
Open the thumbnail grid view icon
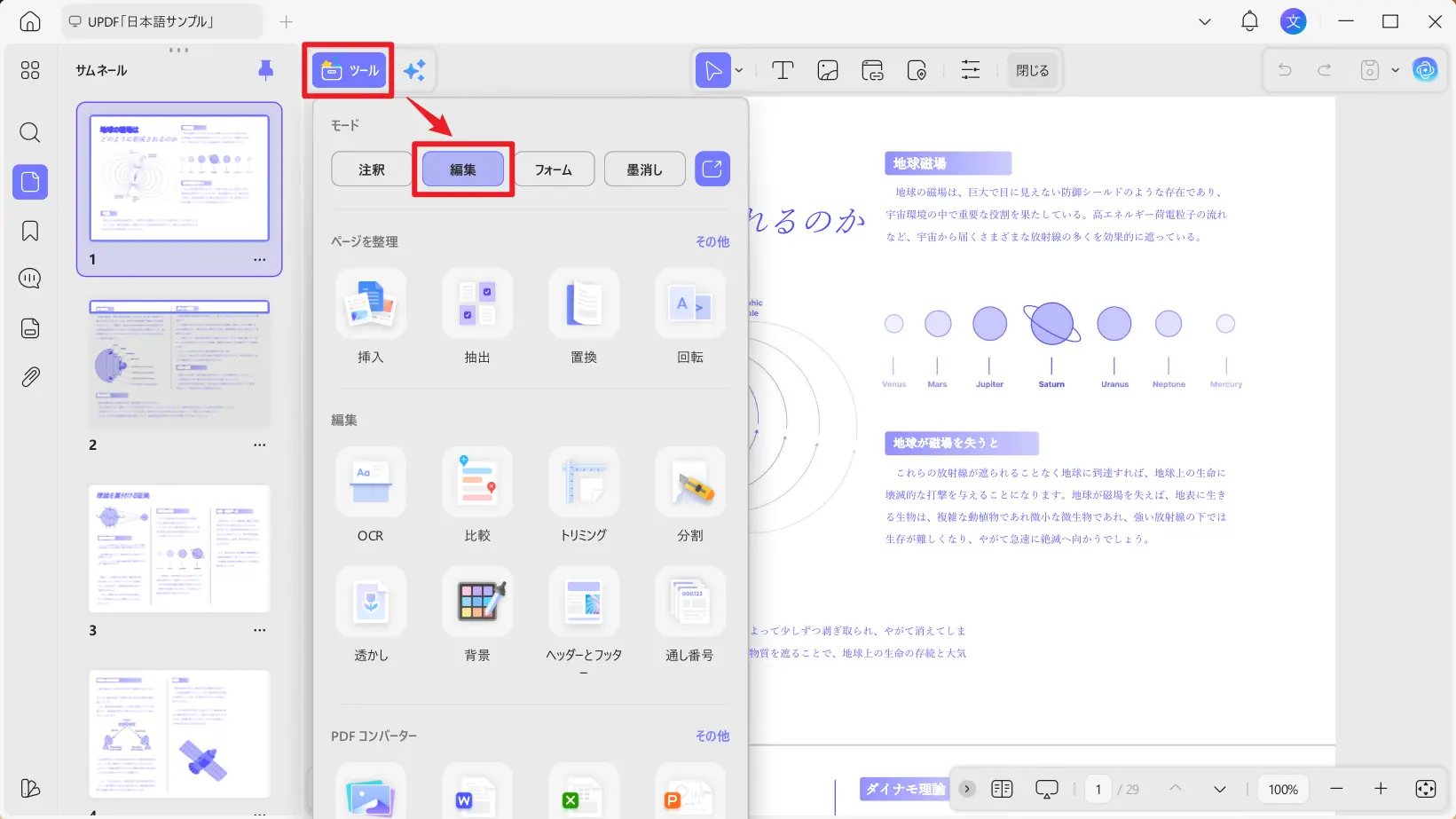(x=30, y=70)
